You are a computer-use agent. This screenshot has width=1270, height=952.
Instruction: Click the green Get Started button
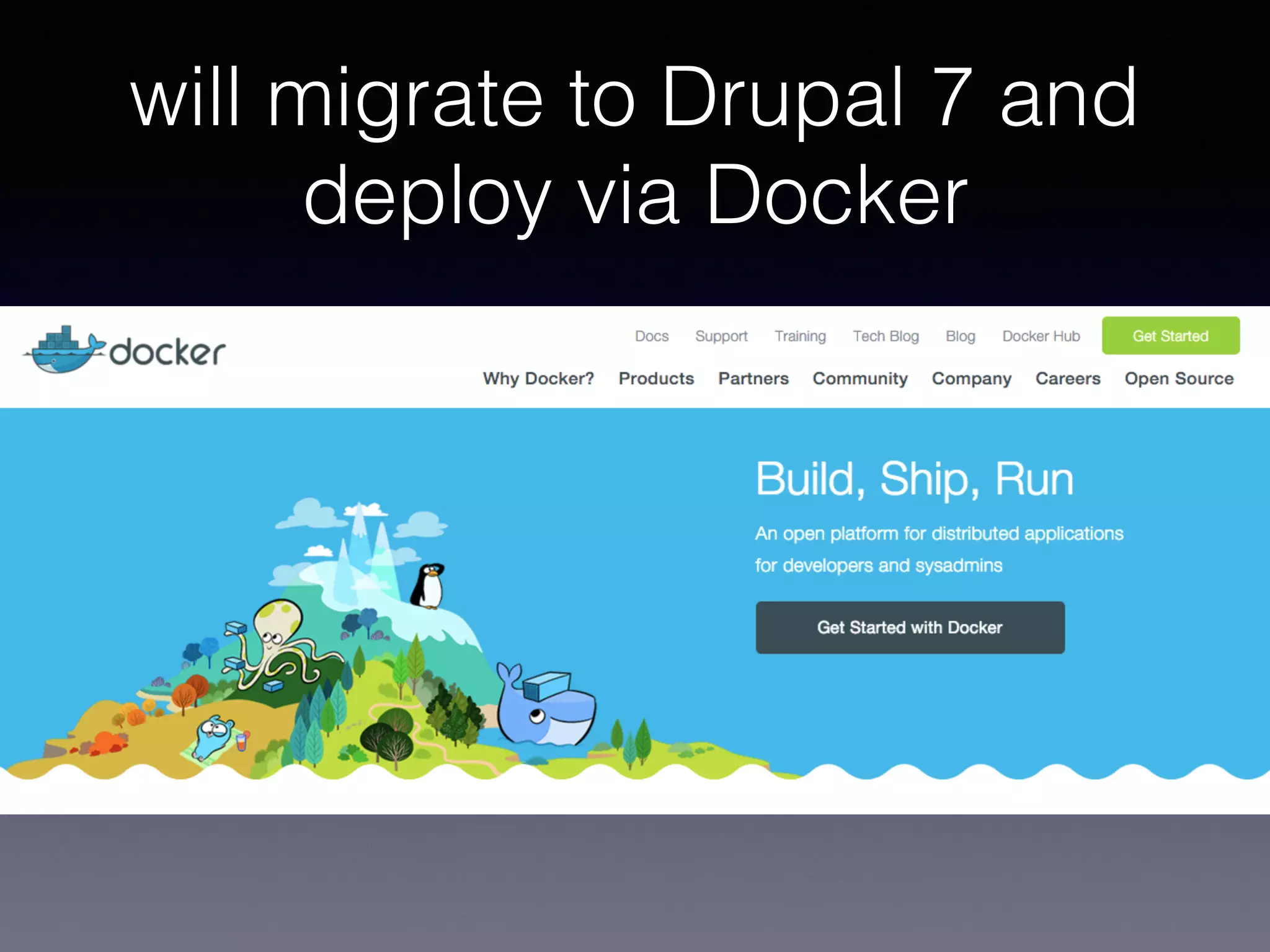click(1171, 335)
